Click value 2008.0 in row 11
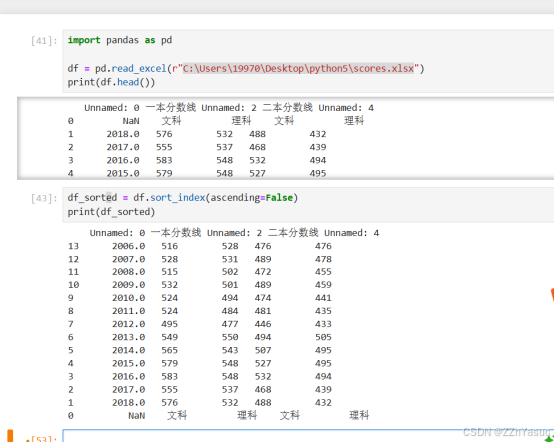The width and height of the screenshot is (554, 443). click(x=129, y=272)
